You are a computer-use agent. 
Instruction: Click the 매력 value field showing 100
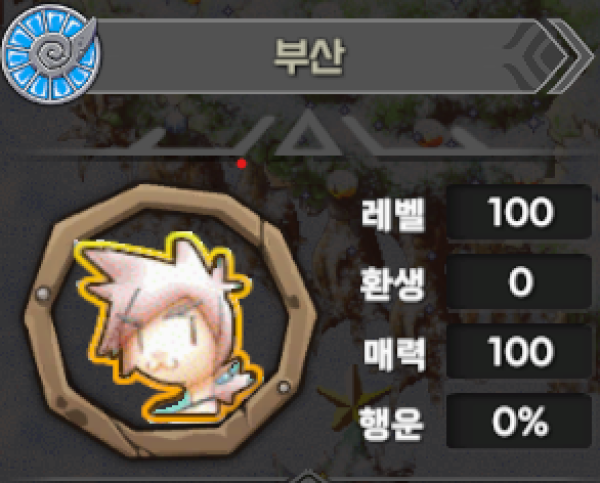tap(519, 351)
